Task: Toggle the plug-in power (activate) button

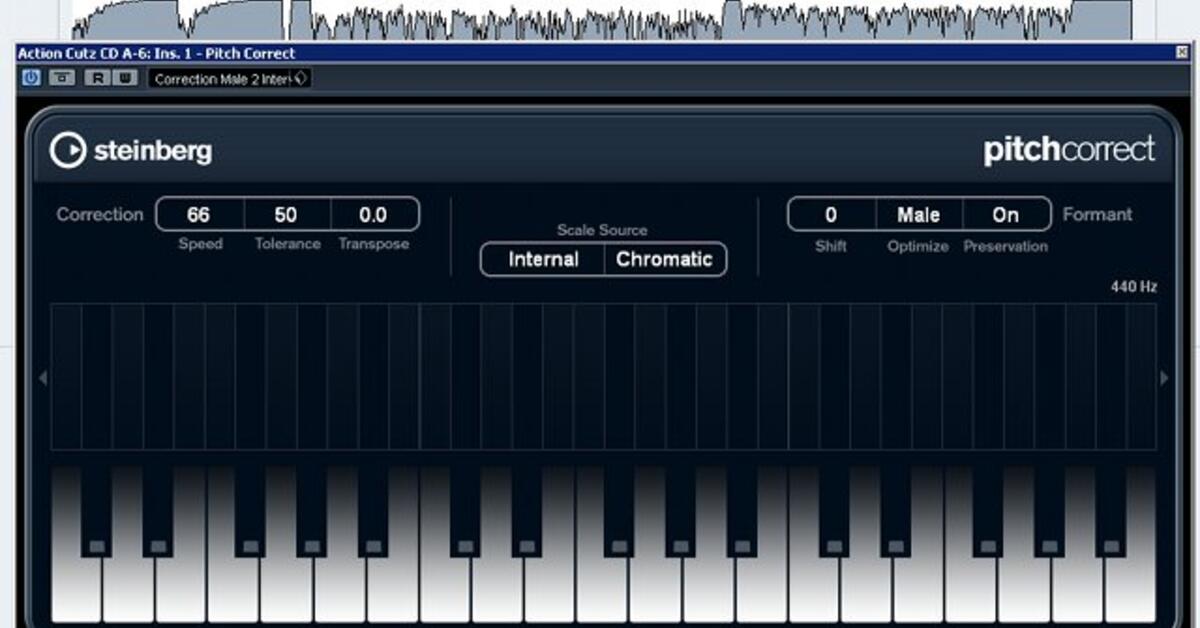Action: click(x=31, y=77)
